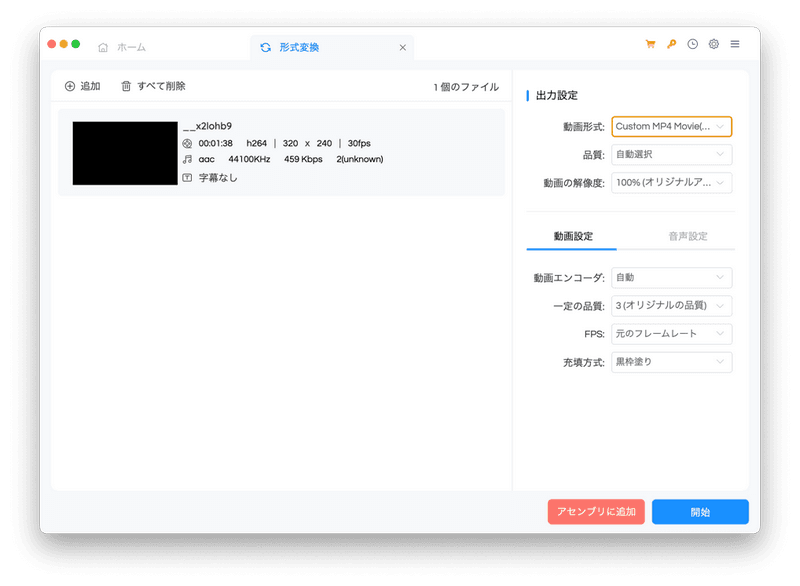Open the hamburger menu icon
This screenshot has height=586, width=800.
(735, 44)
